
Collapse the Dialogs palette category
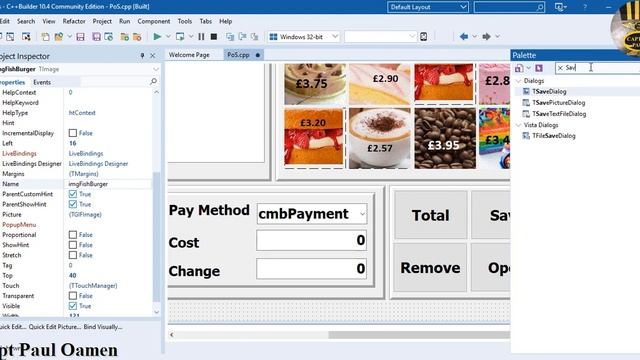pos(519,81)
